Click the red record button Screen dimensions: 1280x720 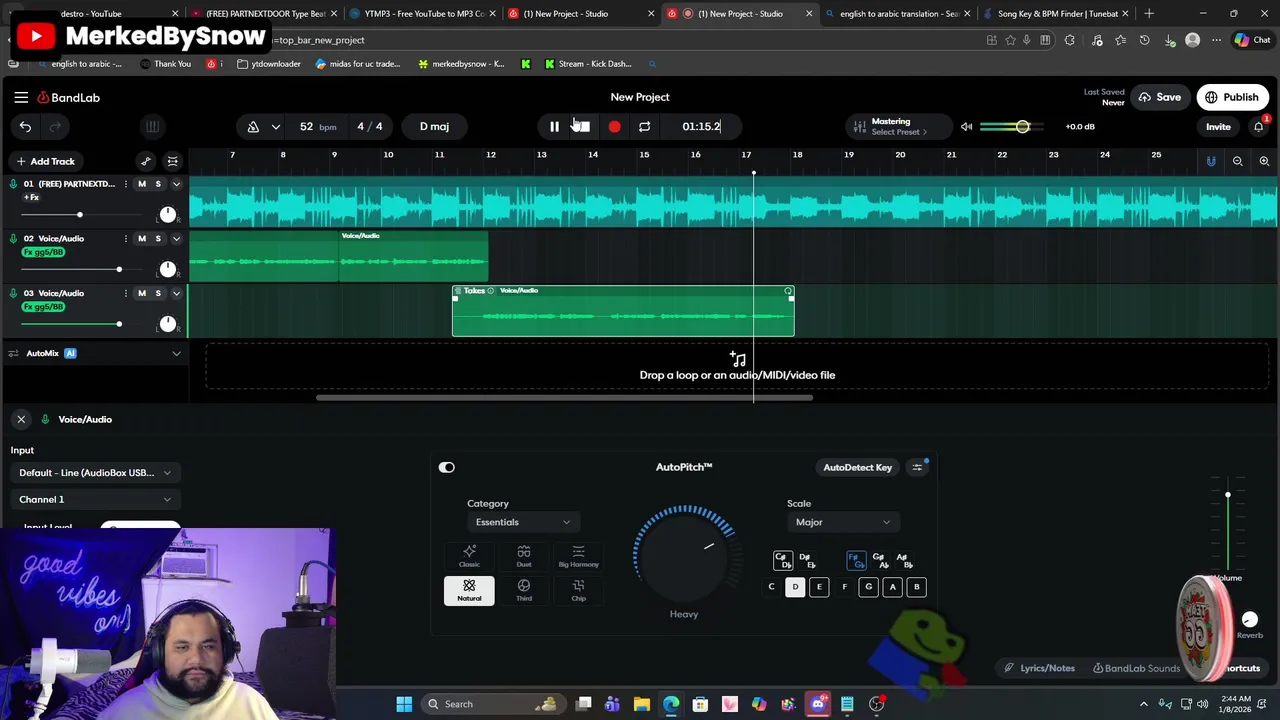tap(614, 126)
